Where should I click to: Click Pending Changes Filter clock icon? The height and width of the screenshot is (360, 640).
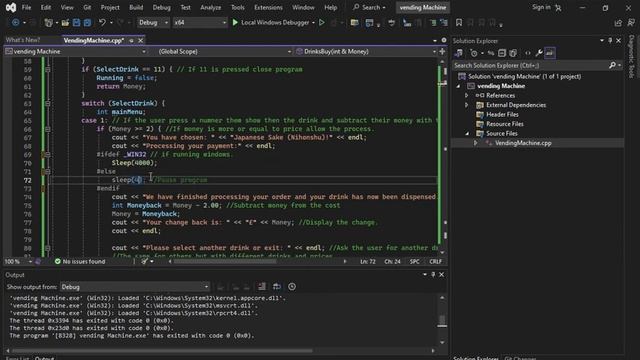click(x=474, y=53)
